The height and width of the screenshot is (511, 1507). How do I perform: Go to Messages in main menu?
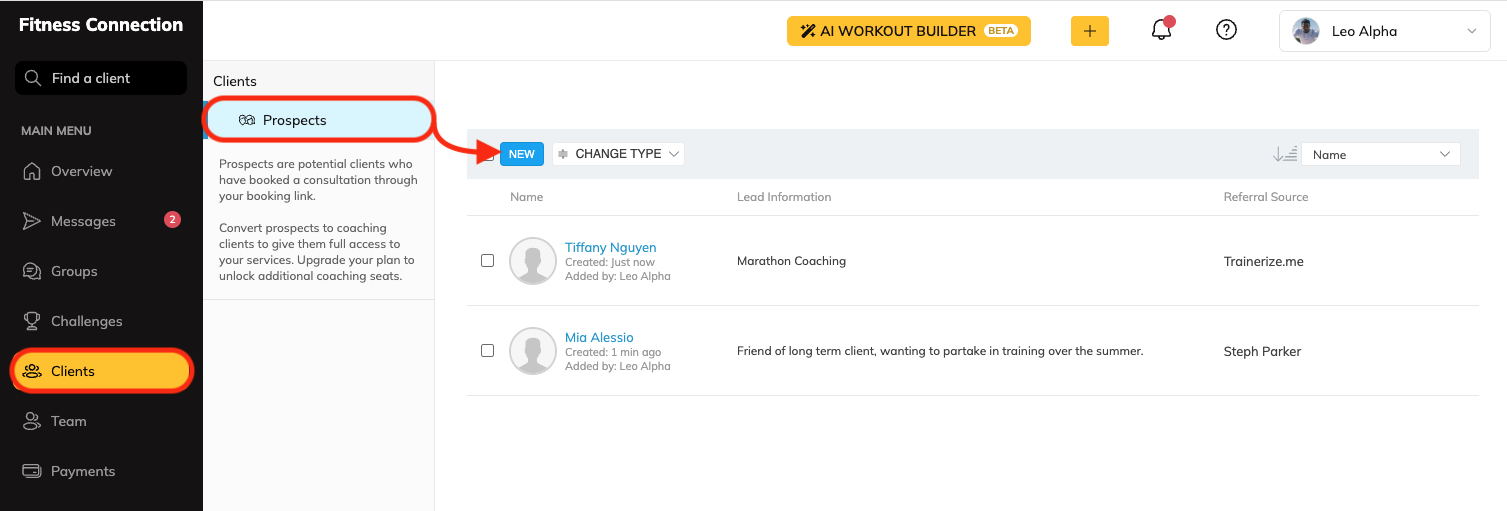[x=83, y=221]
